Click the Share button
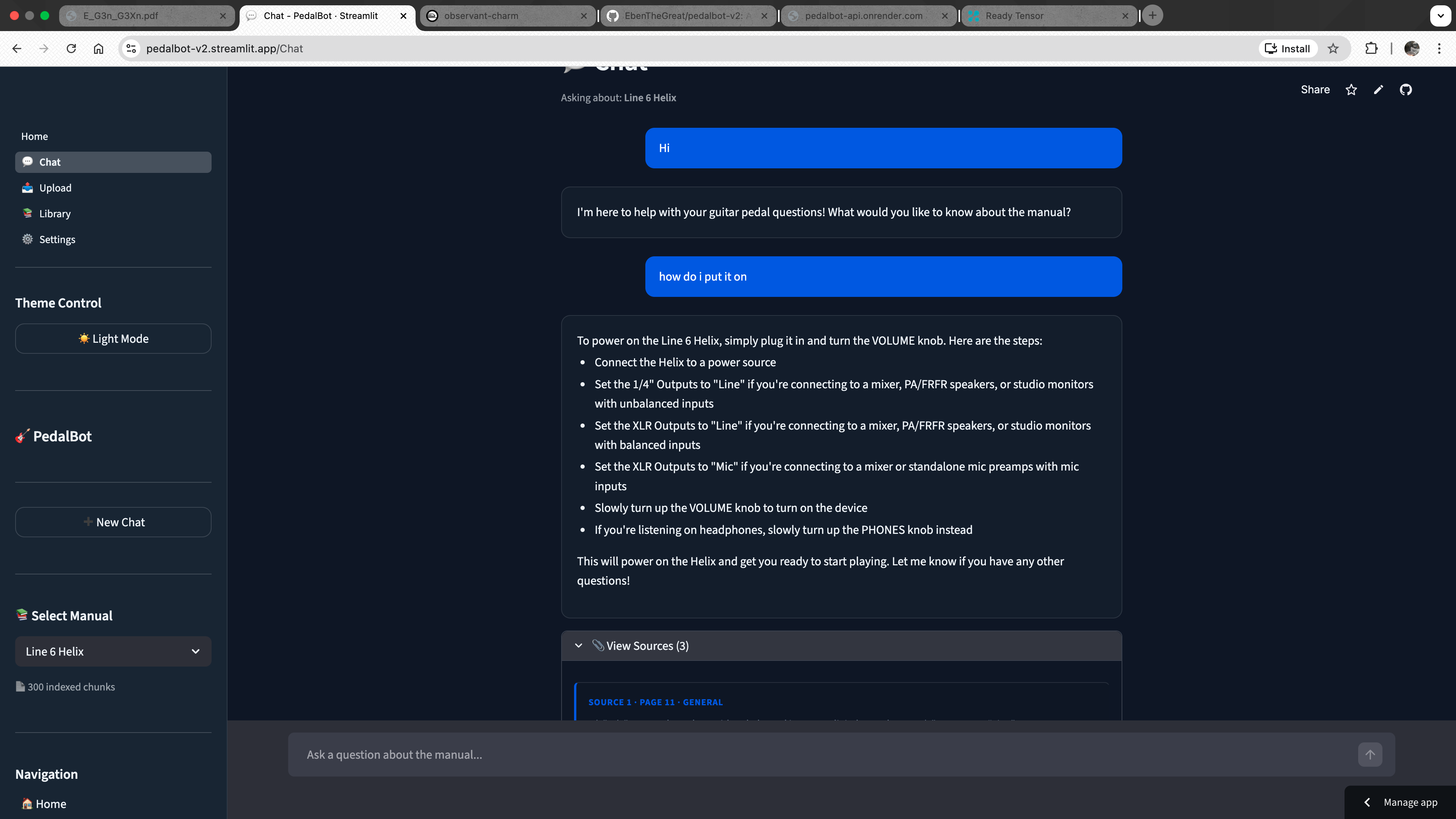This screenshot has height=819, width=1456. click(x=1315, y=90)
